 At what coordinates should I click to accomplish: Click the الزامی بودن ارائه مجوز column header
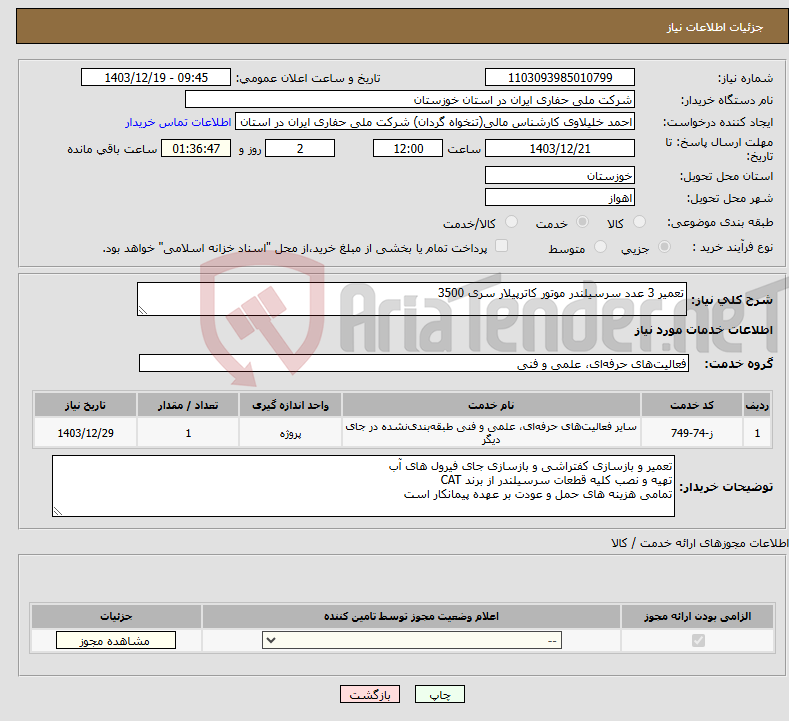coord(697,616)
